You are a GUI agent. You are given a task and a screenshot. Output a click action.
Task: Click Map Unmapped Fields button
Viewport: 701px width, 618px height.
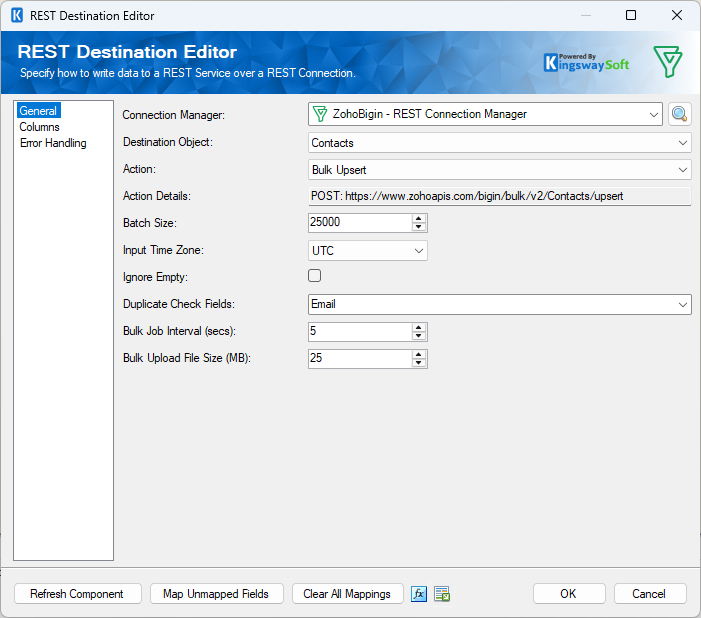tap(216, 594)
